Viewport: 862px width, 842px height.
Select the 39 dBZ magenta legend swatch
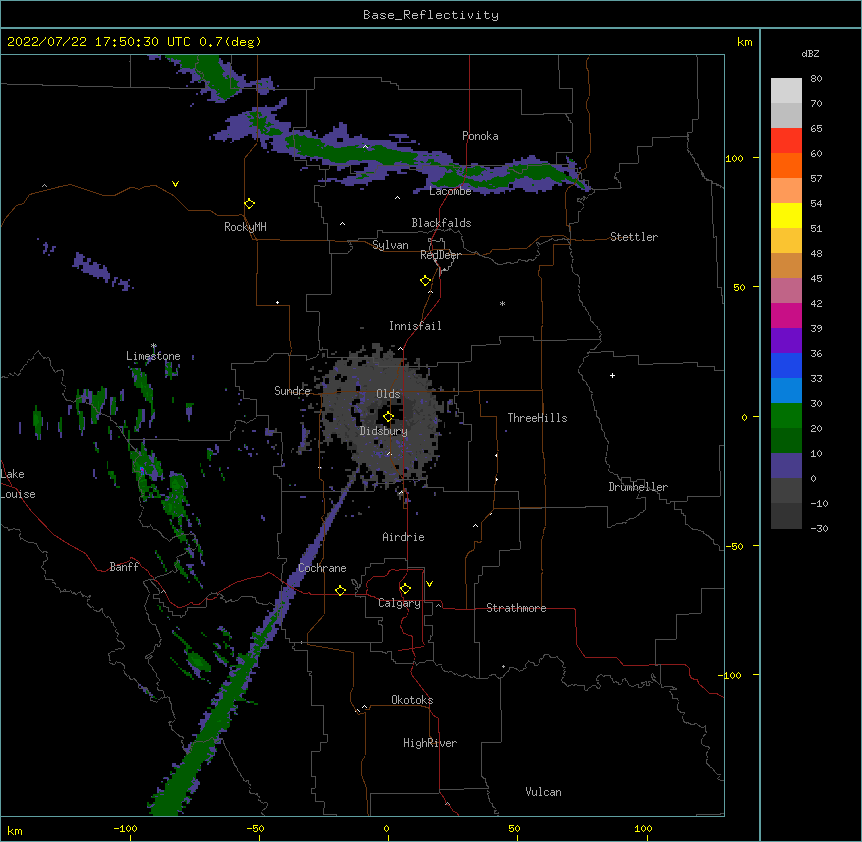(786, 315)
